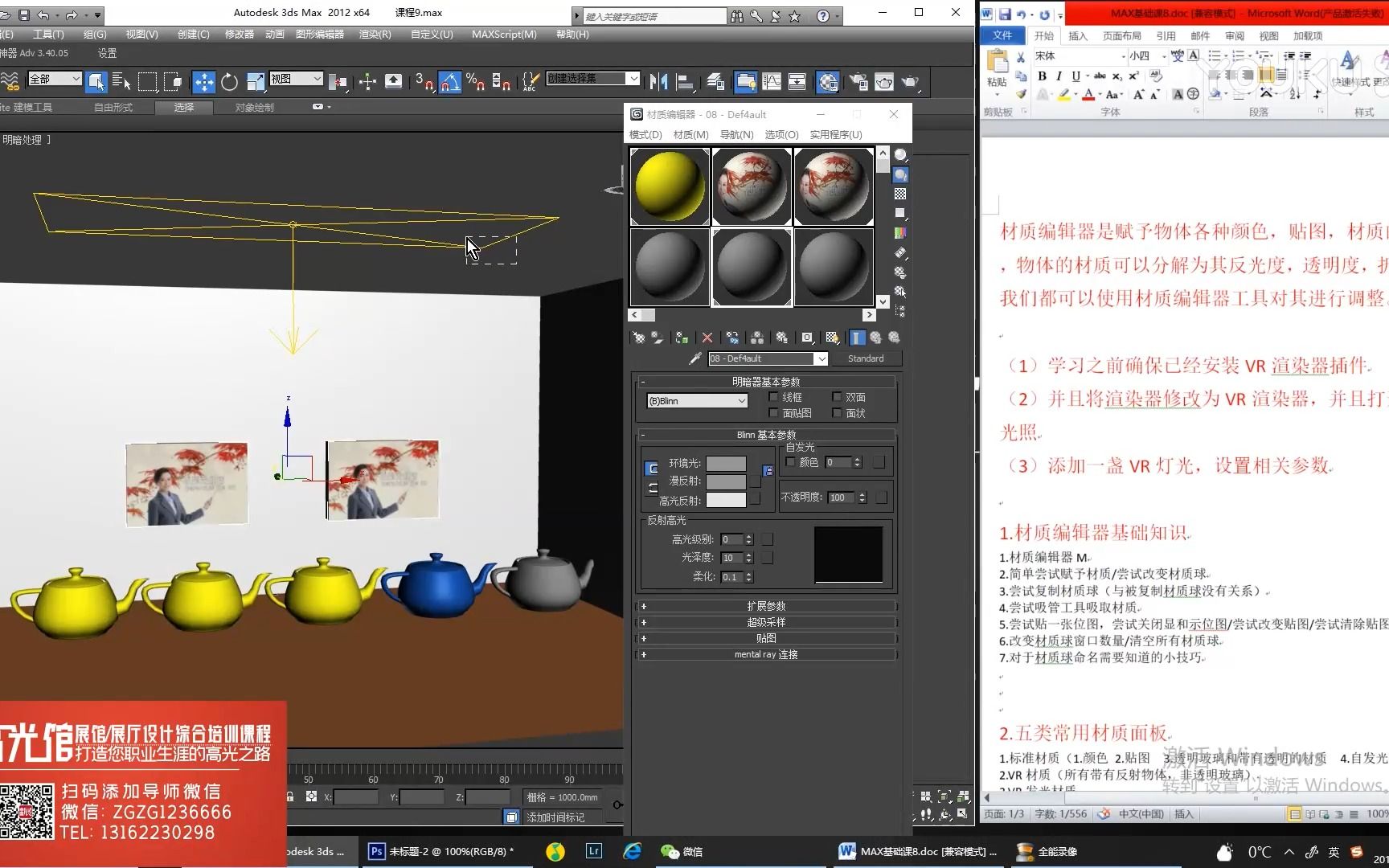This screenshot has height=868, width=1389.
Task: Open the 视图 reference coordinate dropdown
Action: tap(296, 79)
